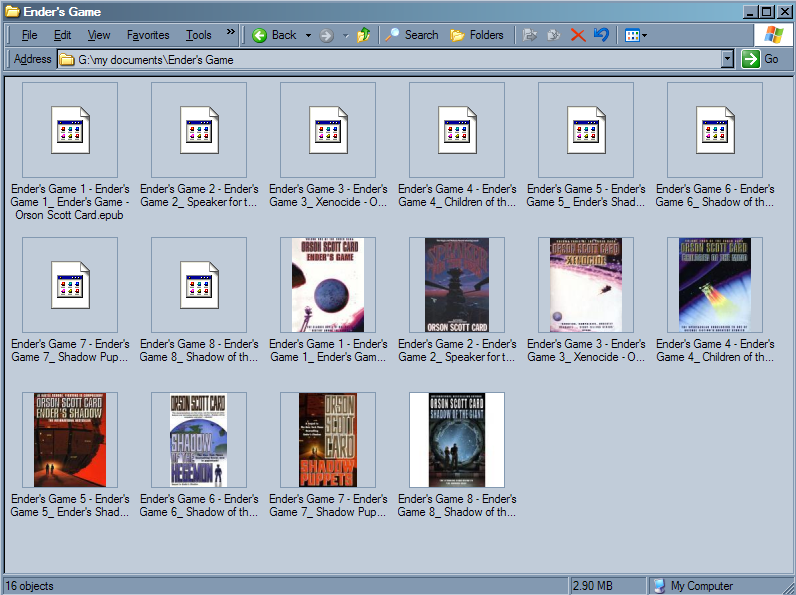Select the Xenocide cover thumbnail

pos(586,285)
